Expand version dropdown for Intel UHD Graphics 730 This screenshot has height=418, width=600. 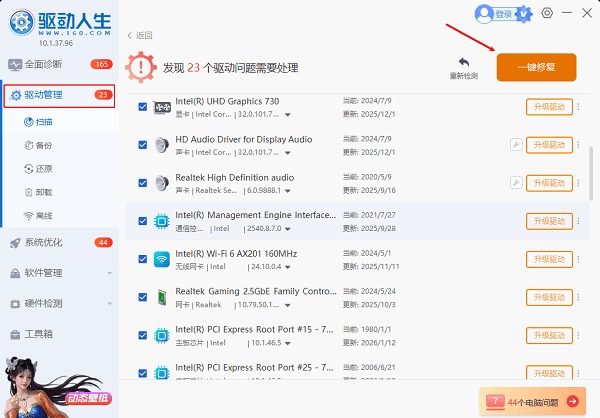289,117
